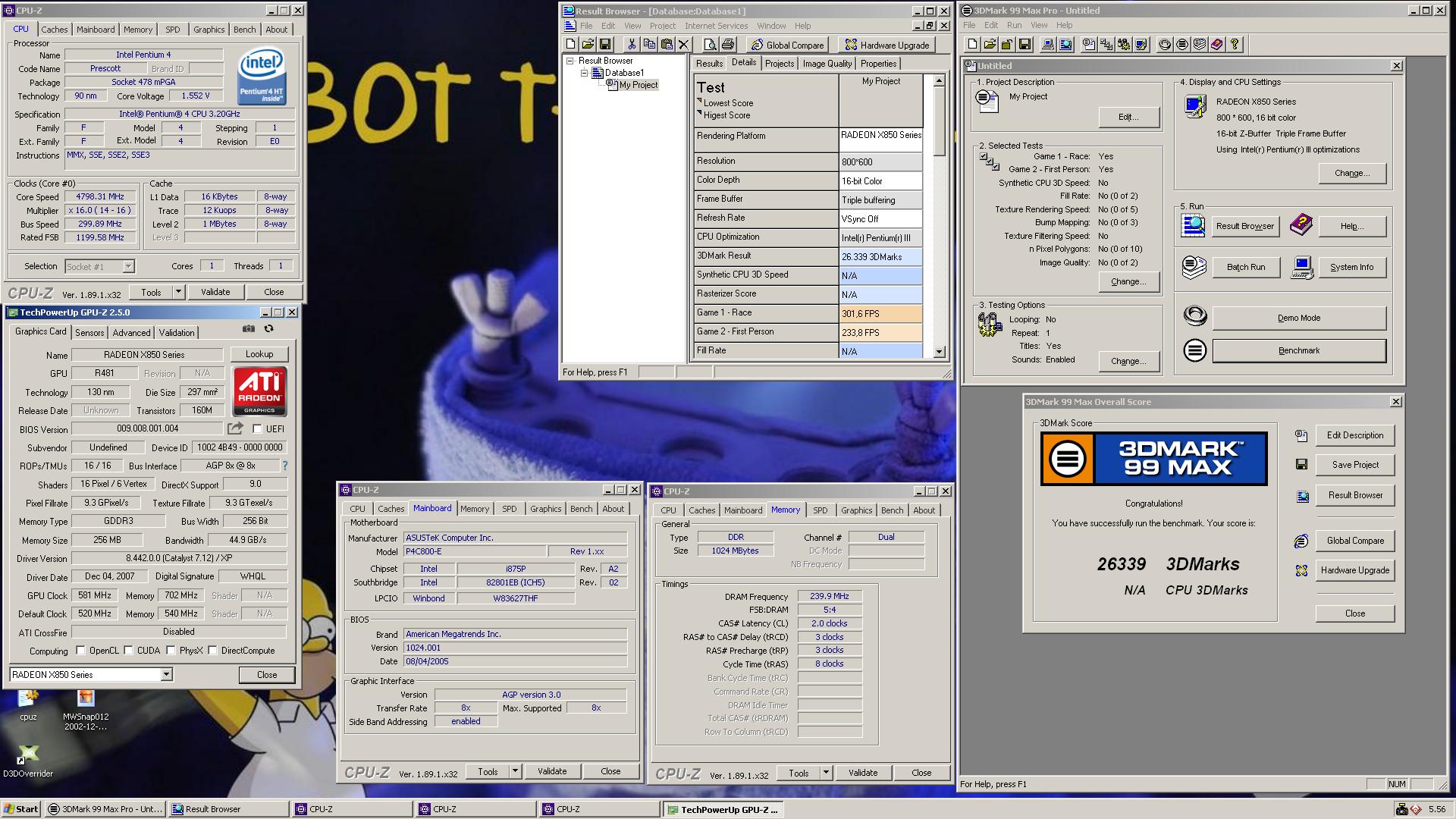The height and width of the screenshot is (819, 1456).
Task: Click Benchmark button in 3DMark Run section
Action: click(x=1299, y=350)
